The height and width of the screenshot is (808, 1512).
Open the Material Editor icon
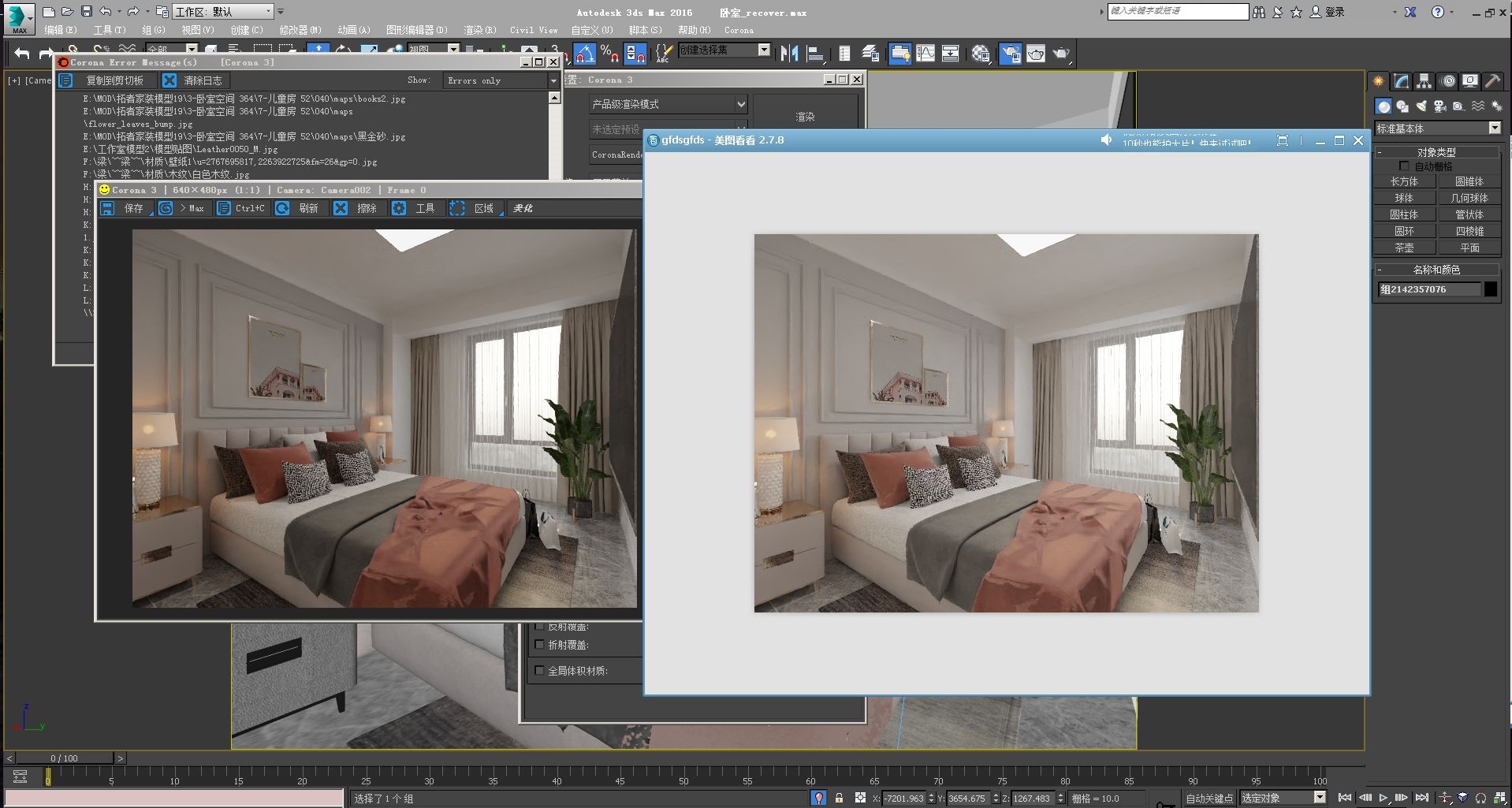click(x=981, y=54)
